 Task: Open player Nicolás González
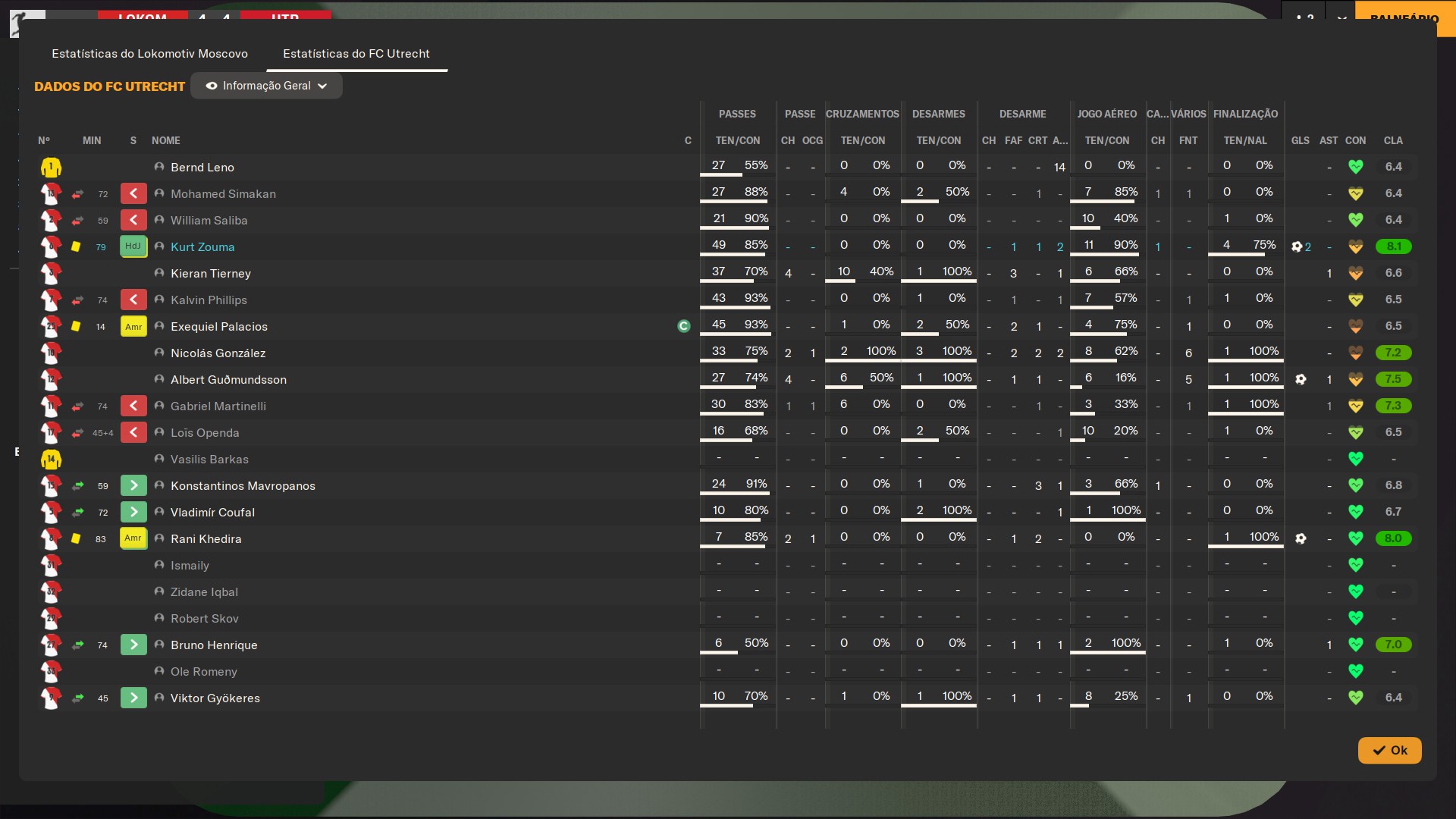(x=218, y=353)
